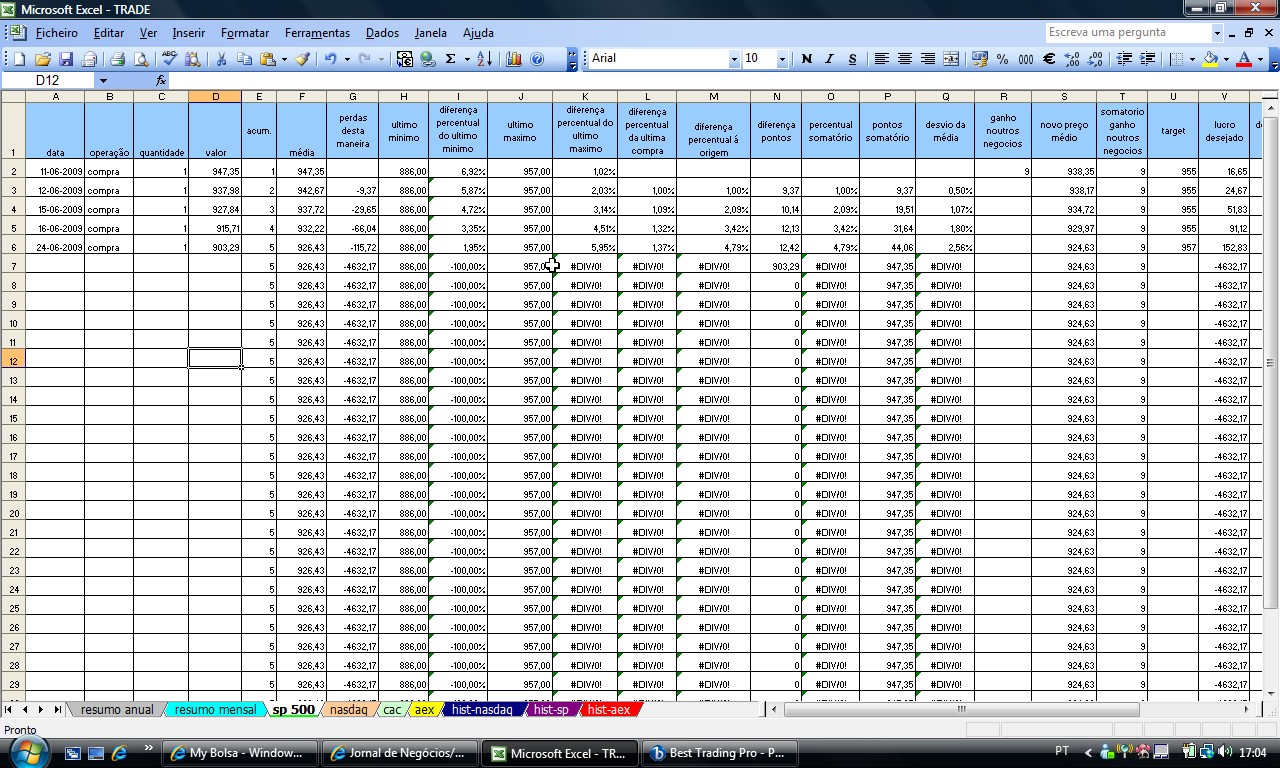Run the ABC spelling check
The width and height of the screenshot is (1280, 768).
169,59
